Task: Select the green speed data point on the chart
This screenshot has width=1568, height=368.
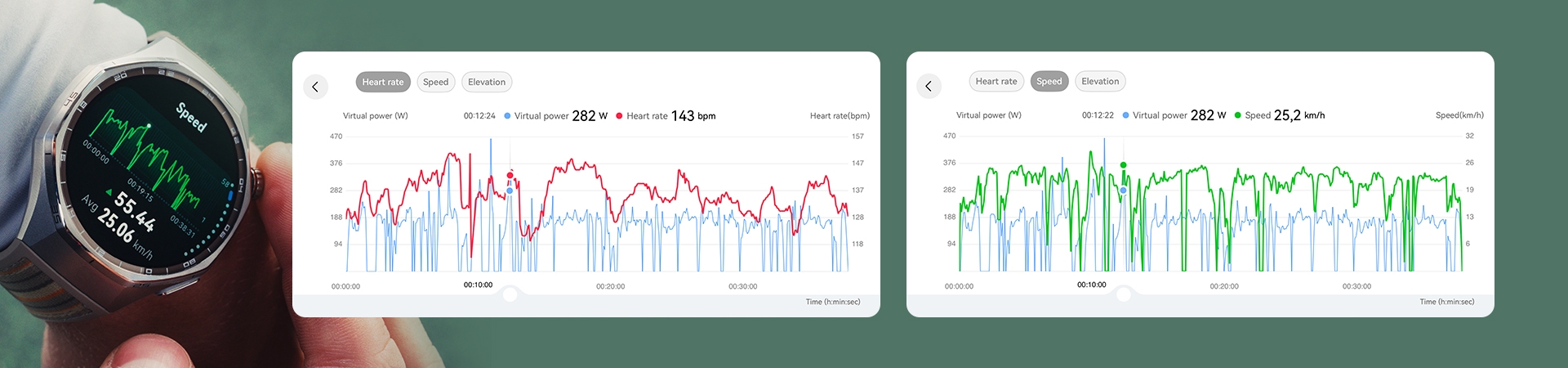Action: tap(1124, 165)
